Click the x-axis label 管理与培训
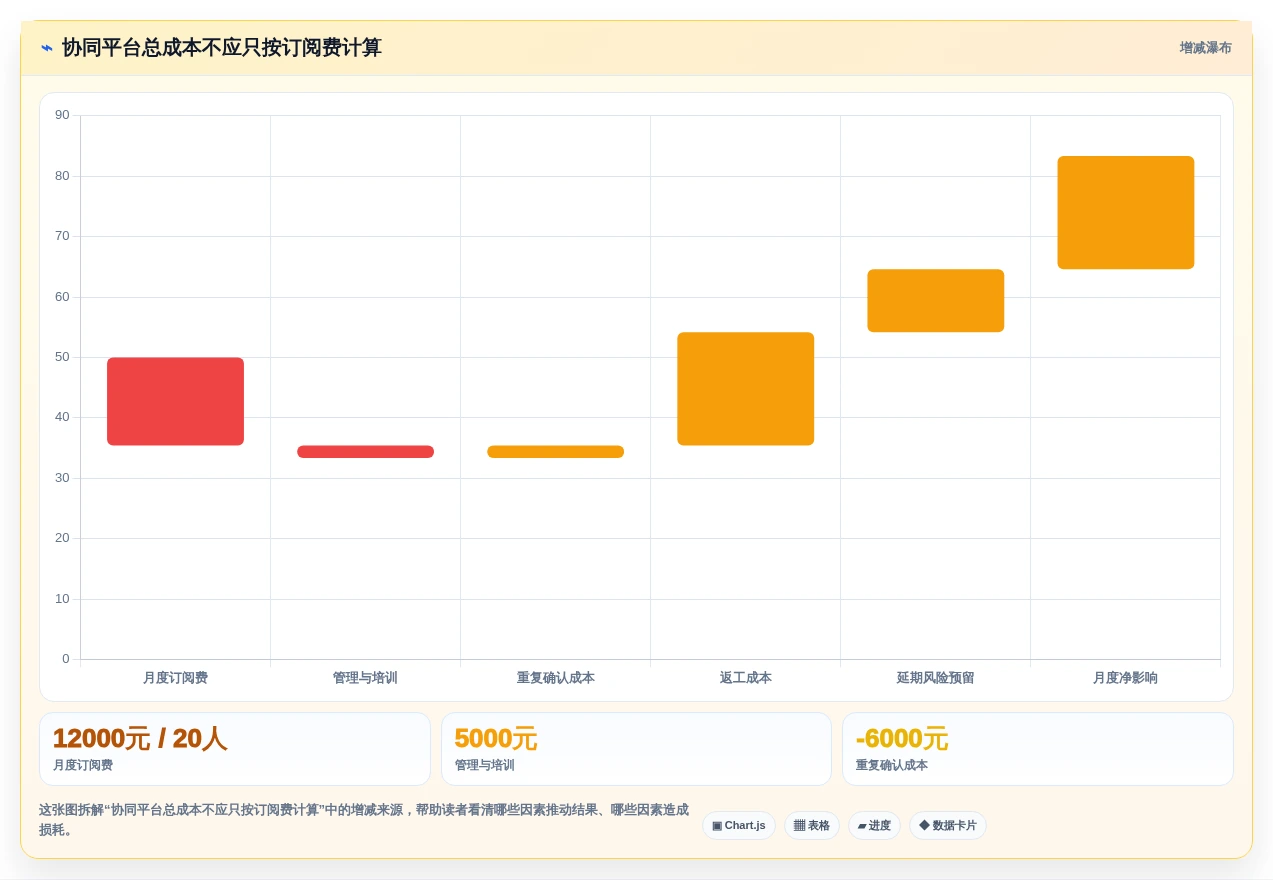 pos(365,678)
